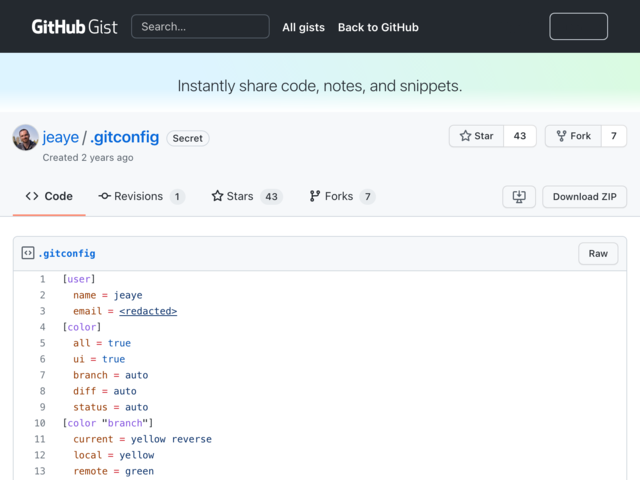Switch to the Revisions tab

[141, 196]
